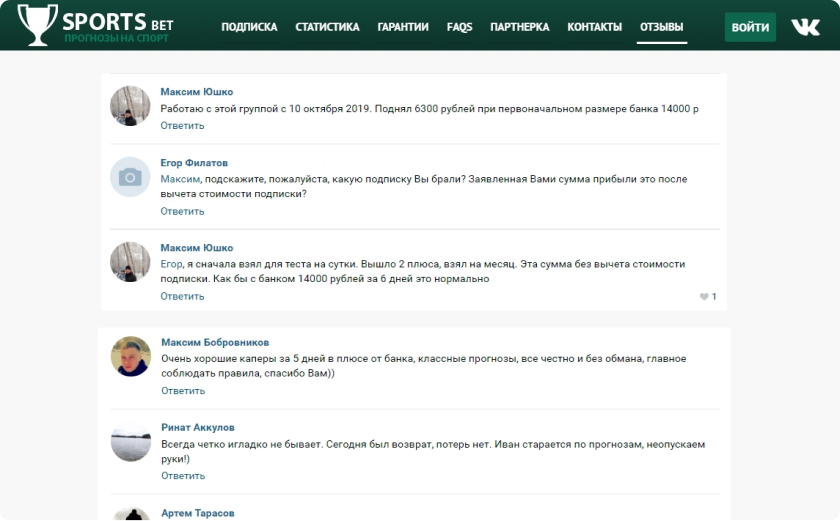This screenshot has width=840, height=521.
Task: Open Артем Тарасов's profile name link
Action: [x=198, y=513]
